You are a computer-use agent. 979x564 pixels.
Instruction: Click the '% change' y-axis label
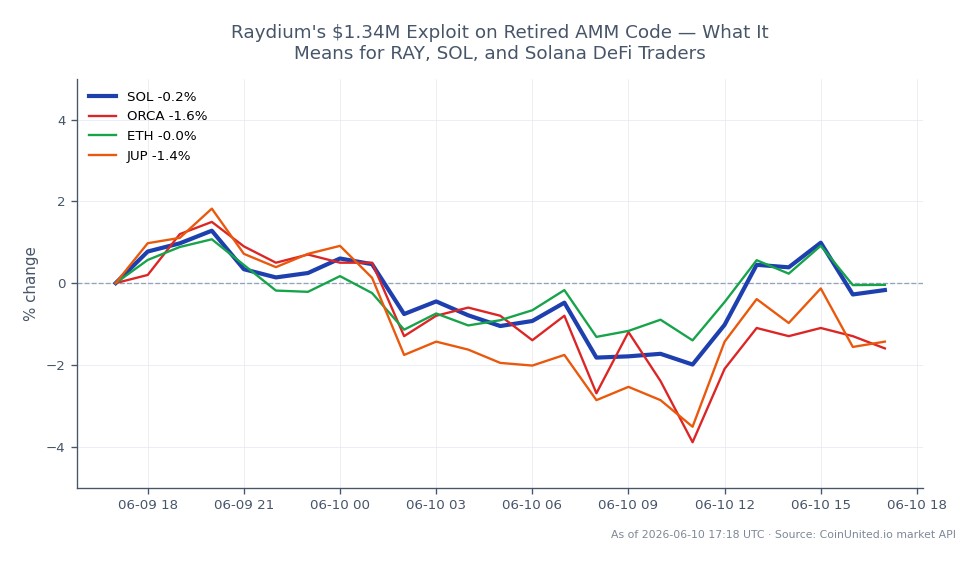[x=29, y=284]
